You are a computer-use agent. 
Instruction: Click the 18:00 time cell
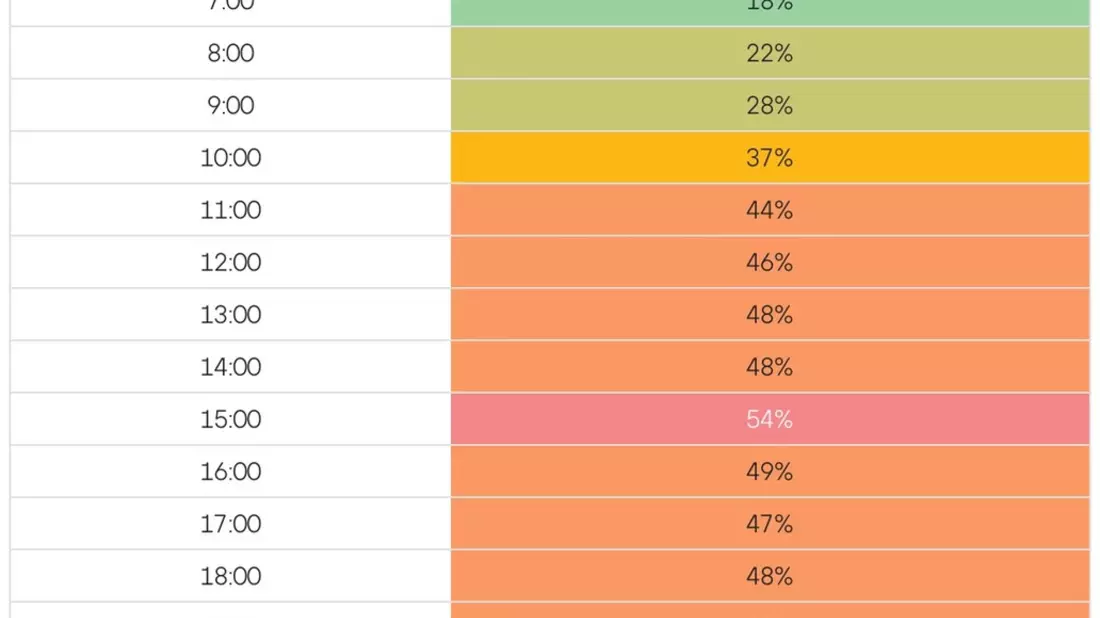pos(231,576)
